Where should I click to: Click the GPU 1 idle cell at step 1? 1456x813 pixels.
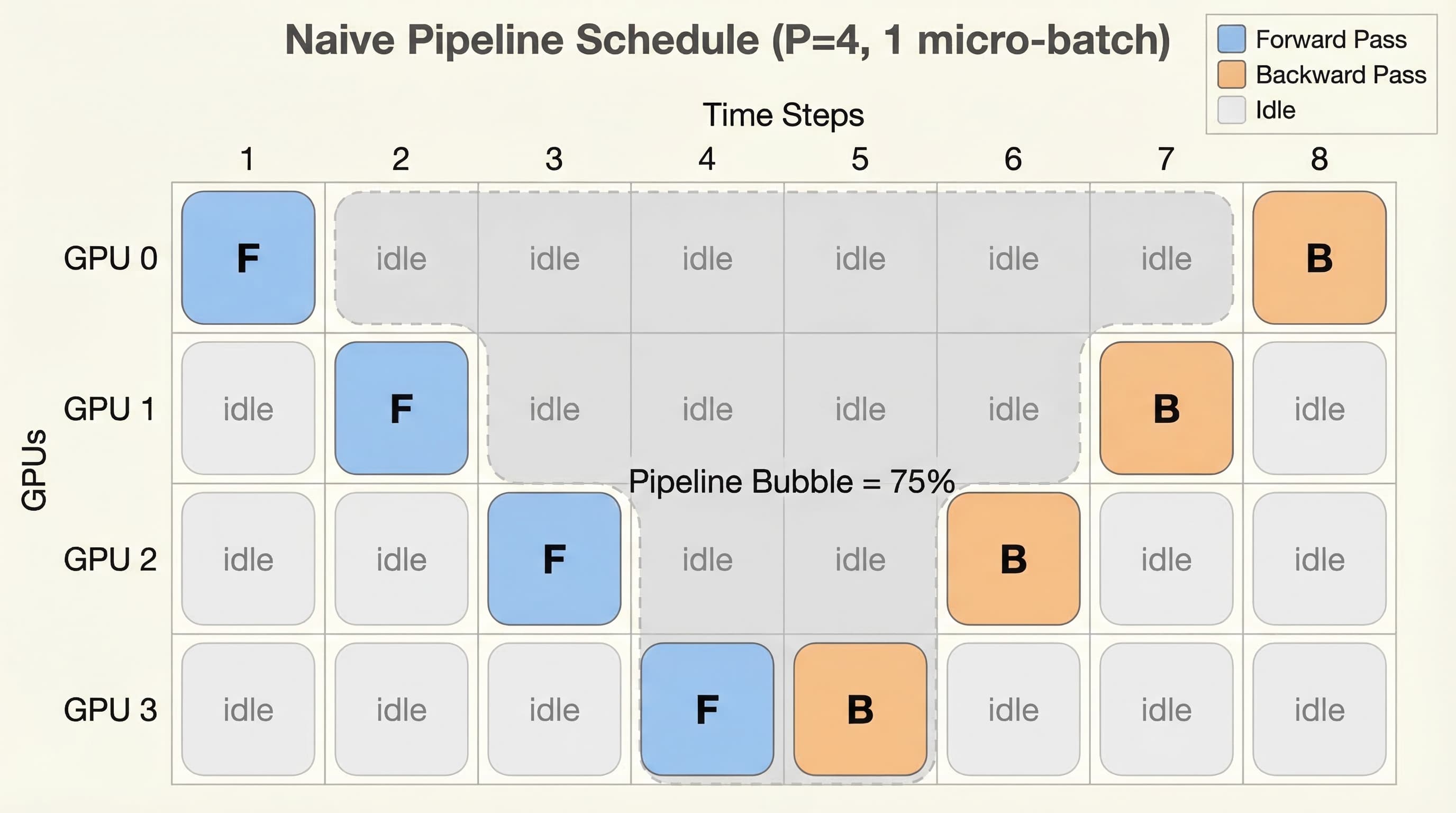tap(248, 408)
